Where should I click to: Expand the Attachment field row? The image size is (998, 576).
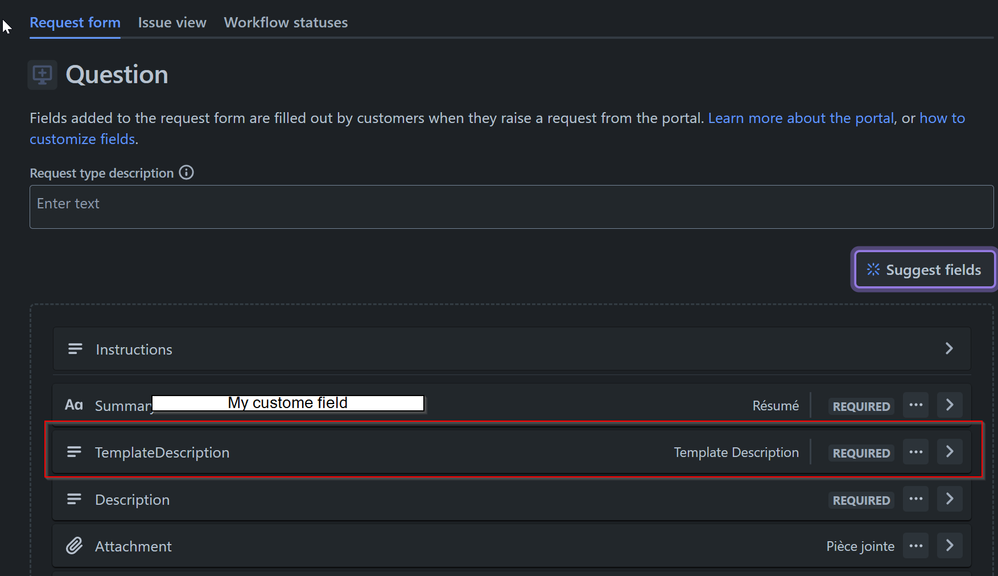(x=949, y=545)
